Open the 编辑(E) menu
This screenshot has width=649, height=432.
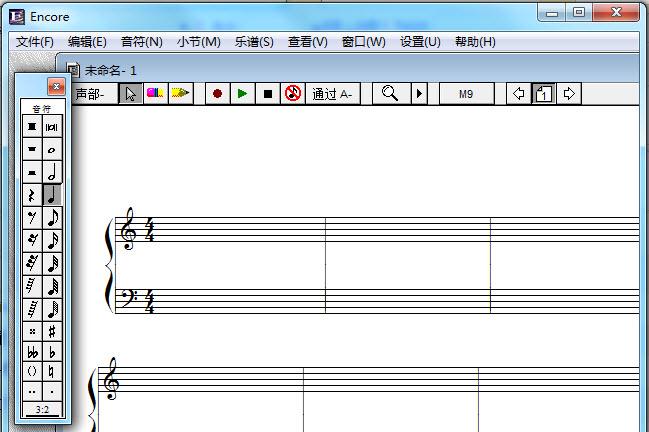[x=87, y=42]
